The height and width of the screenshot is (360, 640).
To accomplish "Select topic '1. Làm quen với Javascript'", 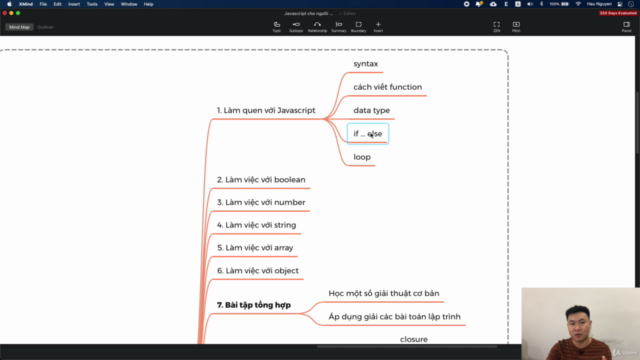I will point(266,111).
